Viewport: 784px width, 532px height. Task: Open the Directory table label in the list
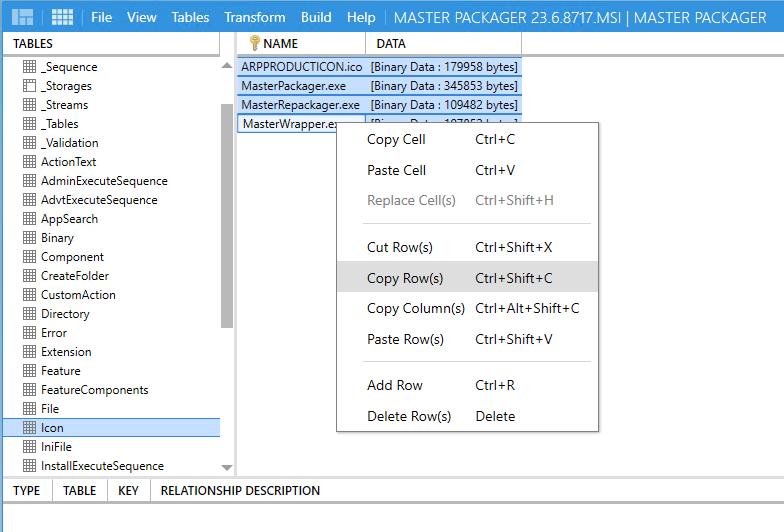coord(65,314)
